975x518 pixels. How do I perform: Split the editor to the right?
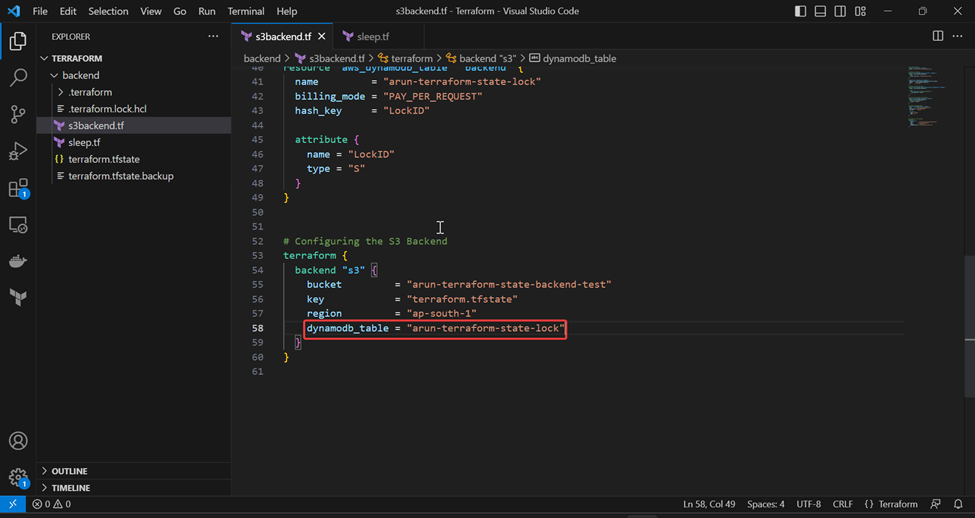tap(938, 36)
